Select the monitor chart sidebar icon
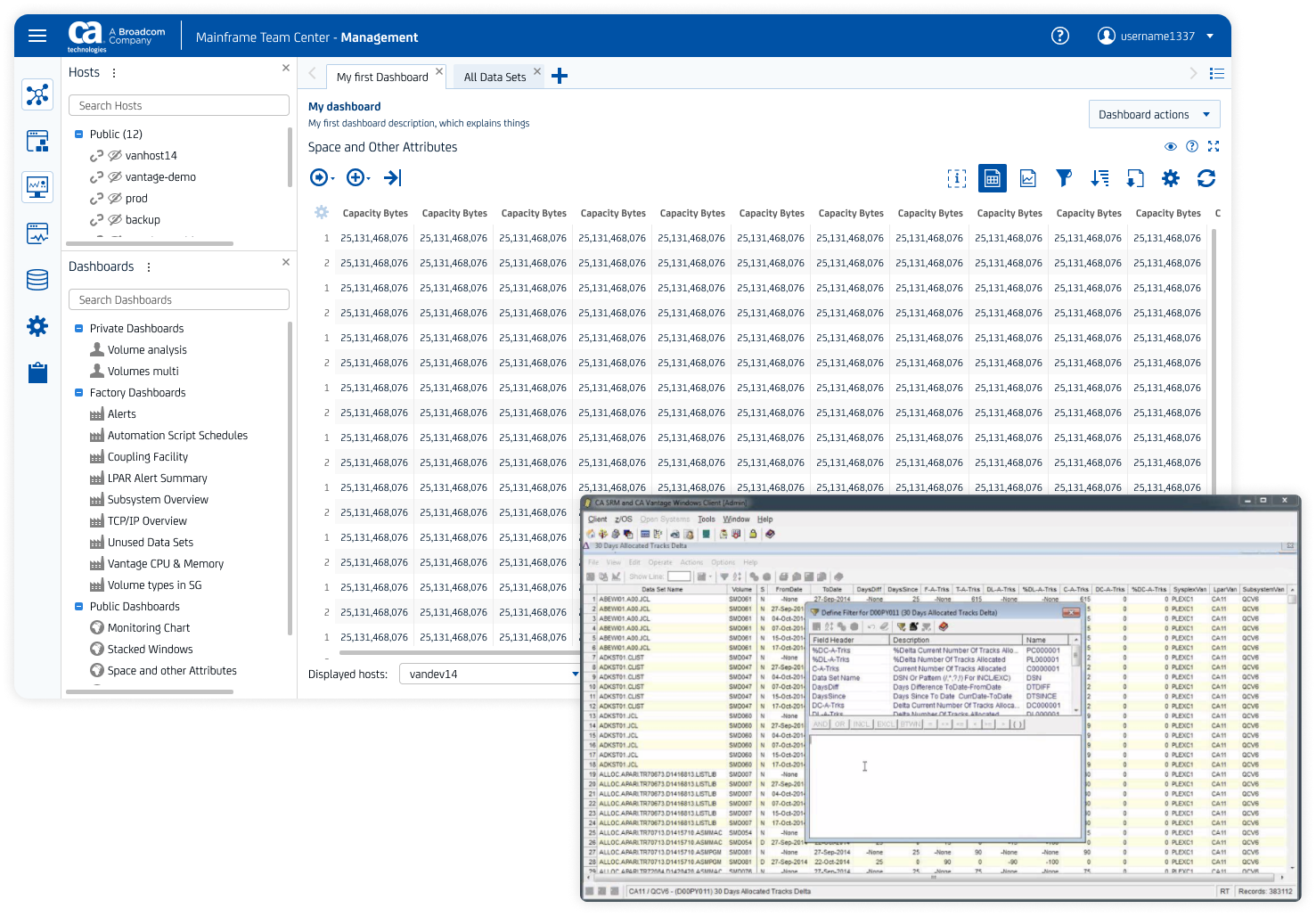1316x916 pixels. [x=37, y=187]
